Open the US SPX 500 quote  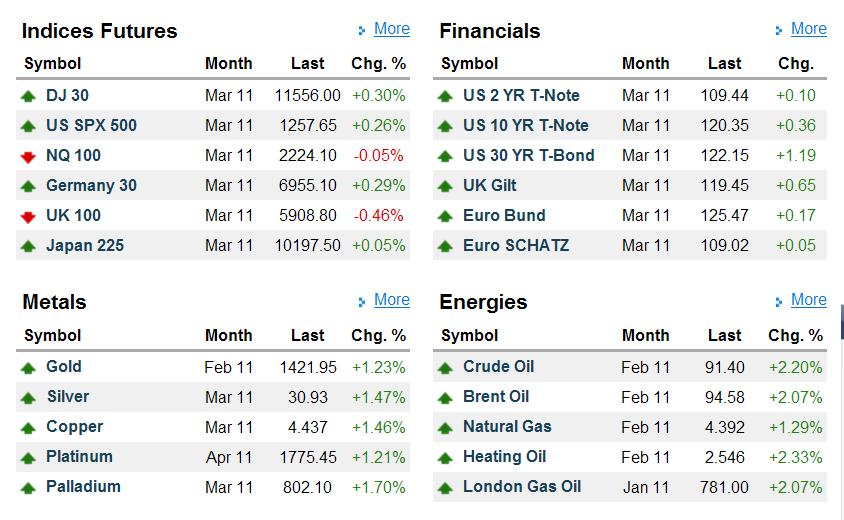(91, 126)
